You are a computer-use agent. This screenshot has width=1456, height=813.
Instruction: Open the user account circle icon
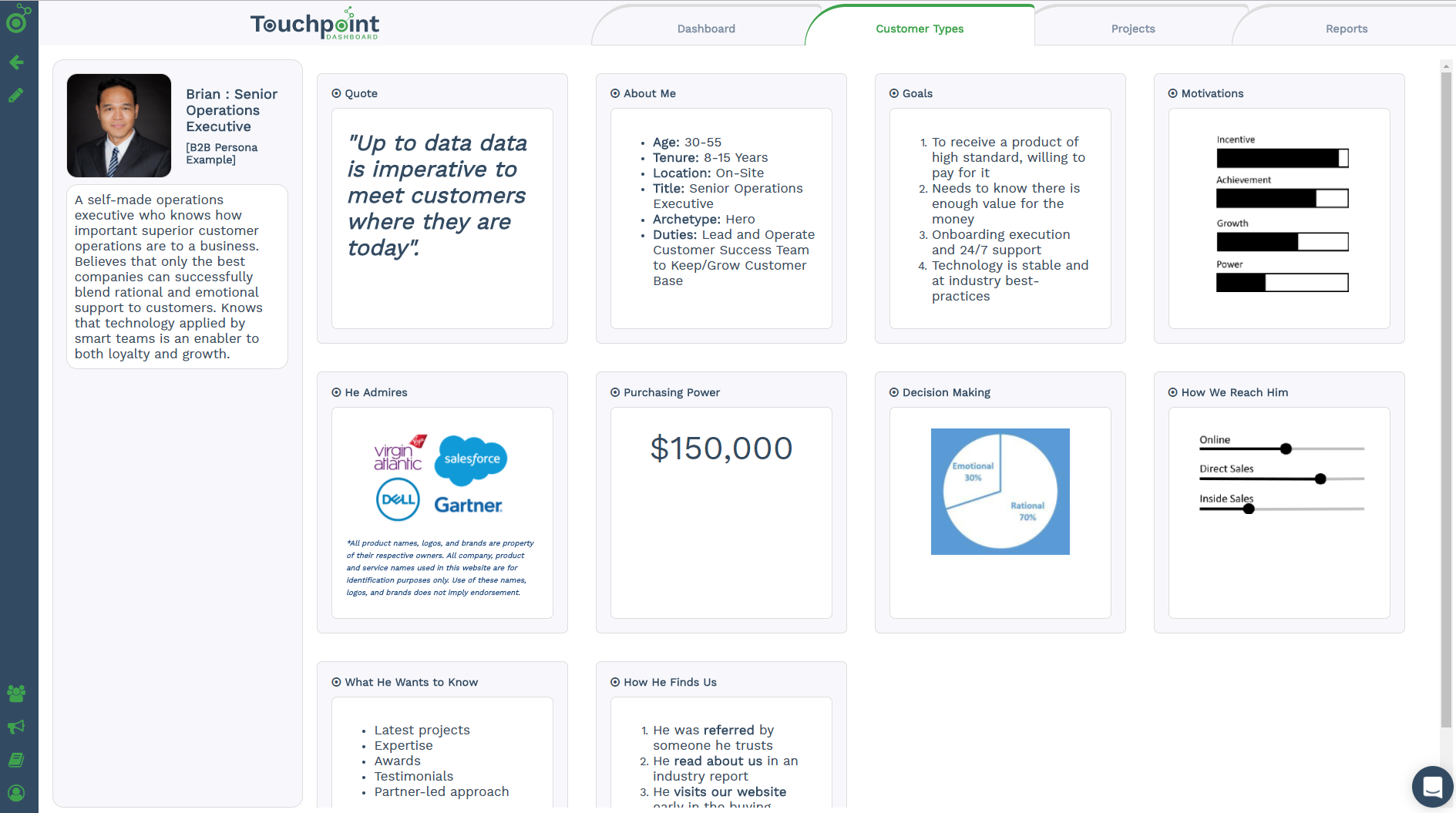[x=16, y=793]
